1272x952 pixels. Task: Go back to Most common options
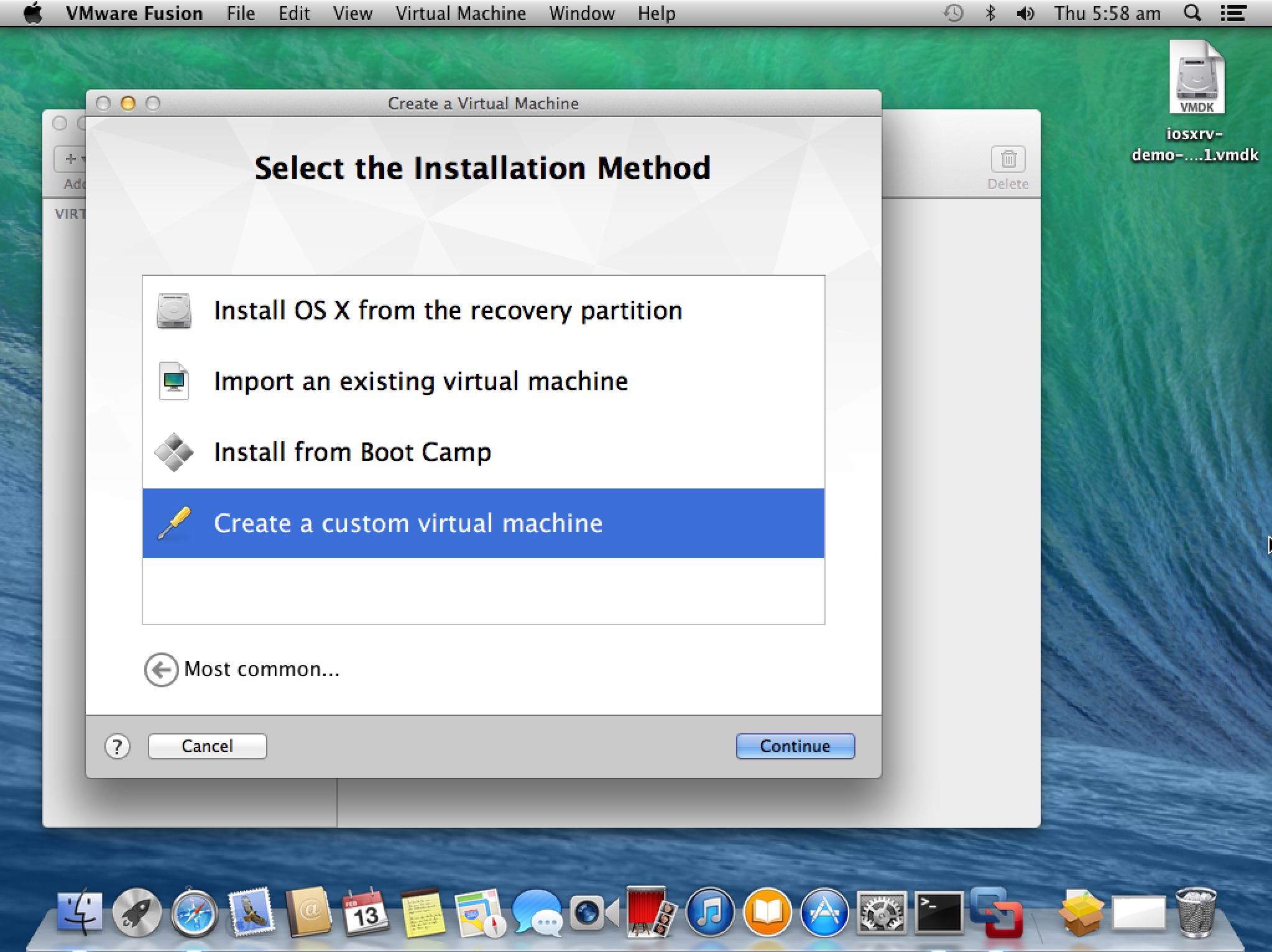pos(242,669)
